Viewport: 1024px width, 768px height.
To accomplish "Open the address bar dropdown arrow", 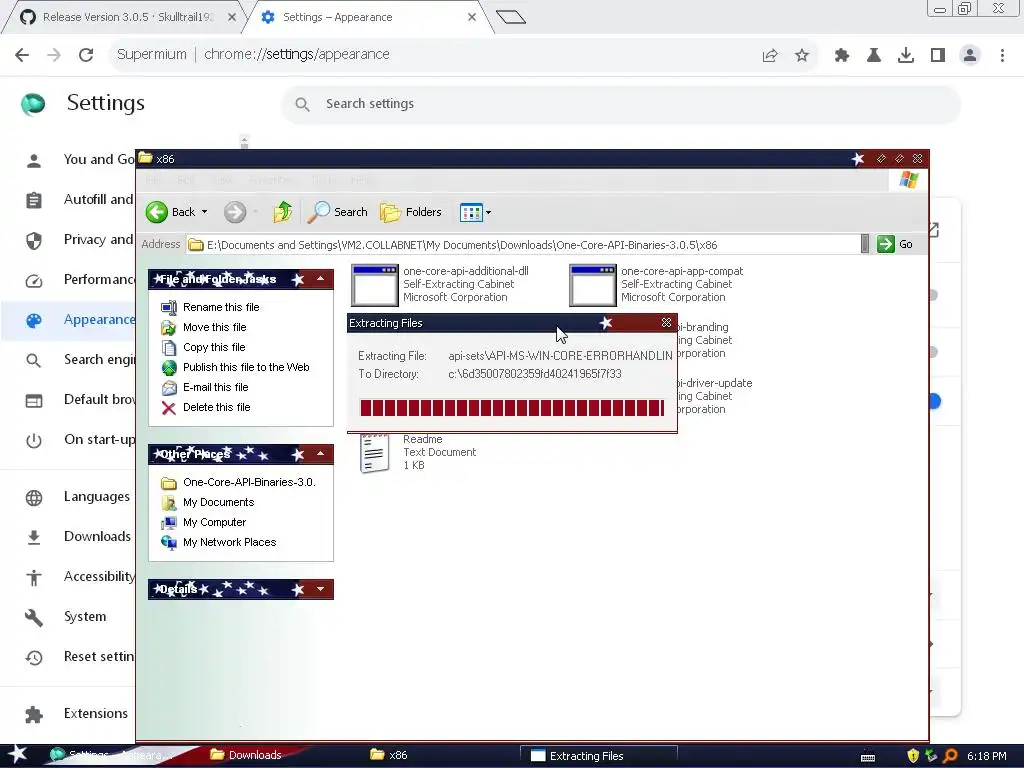I will click(x=865, y=244).
